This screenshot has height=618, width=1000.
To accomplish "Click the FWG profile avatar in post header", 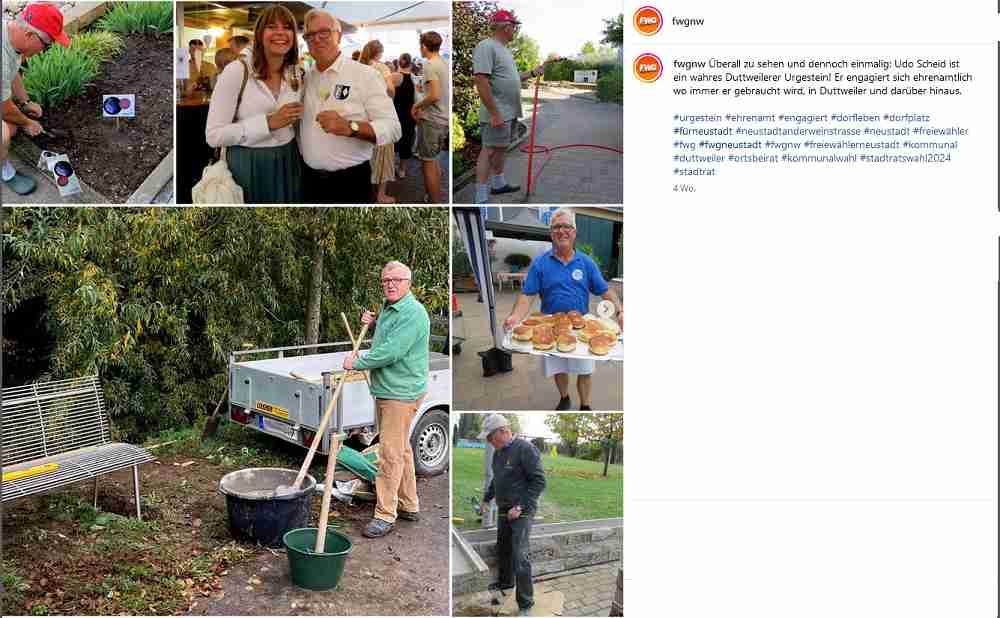I will tap(647, 21).
